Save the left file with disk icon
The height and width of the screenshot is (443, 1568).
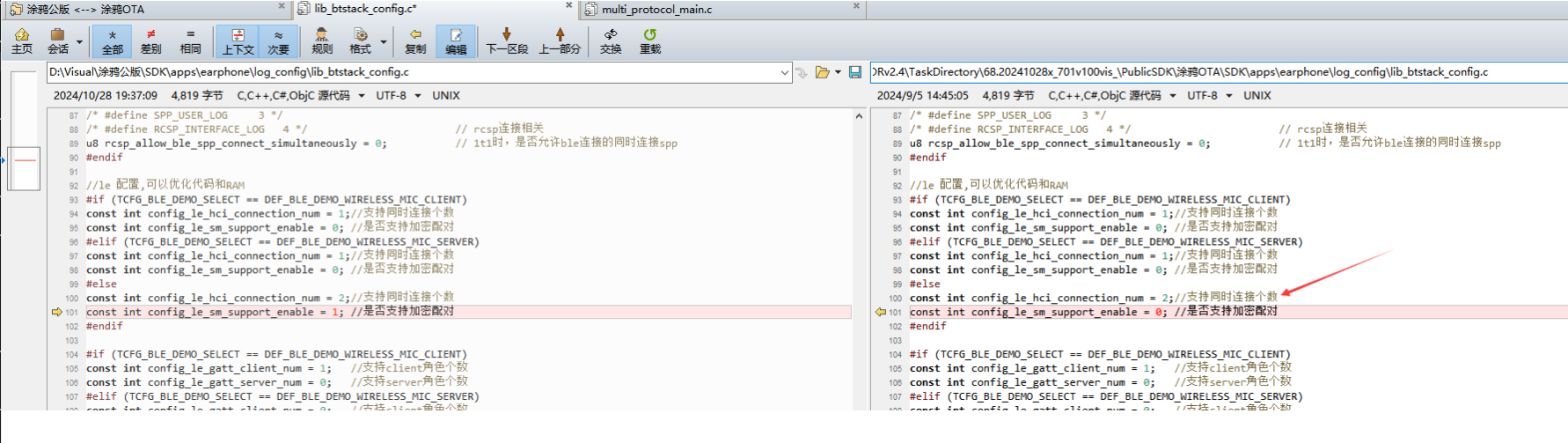pos(855,72)
